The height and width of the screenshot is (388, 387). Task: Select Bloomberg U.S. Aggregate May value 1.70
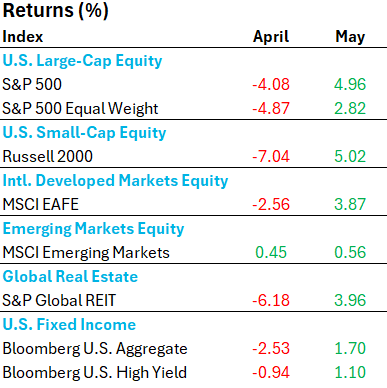coord(350,348)
